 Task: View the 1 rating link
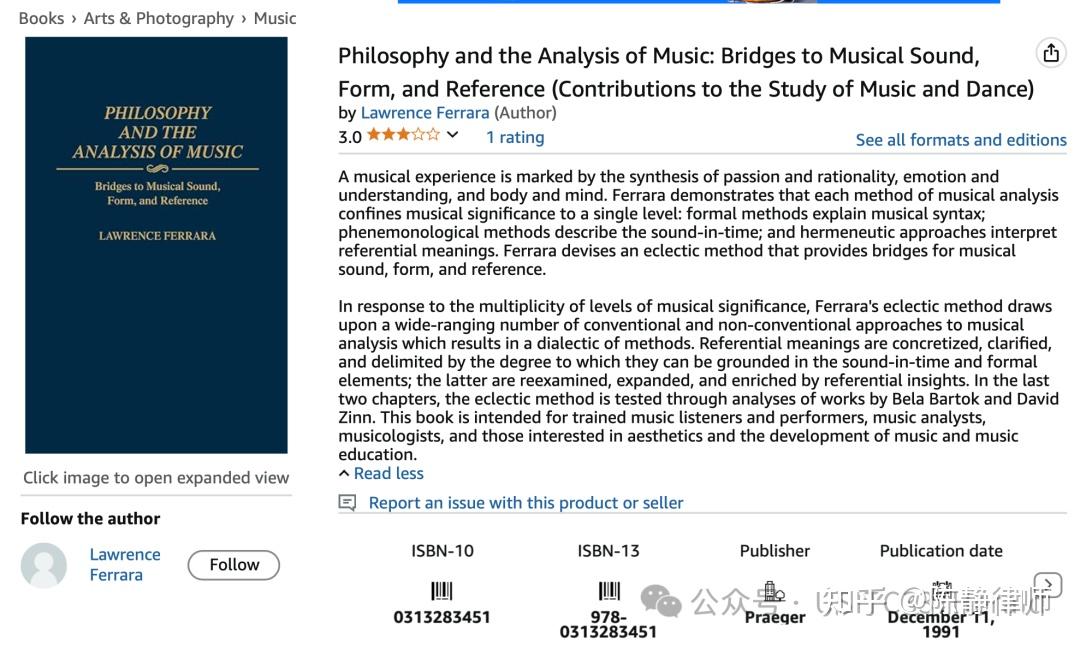pyautogui.click(x=515, y=137)
